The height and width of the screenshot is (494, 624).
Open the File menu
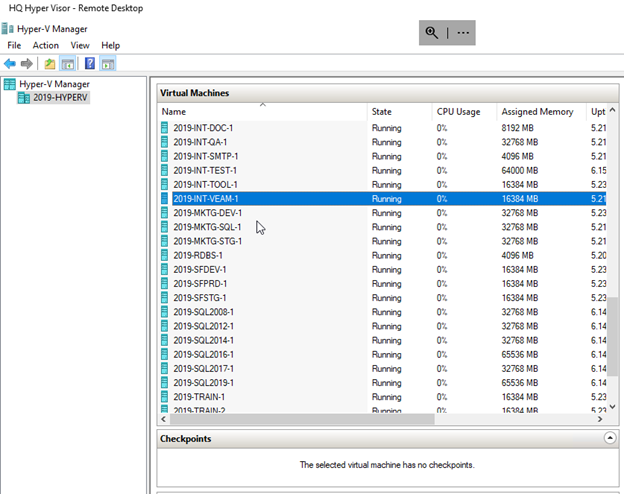tap(14, 45)
